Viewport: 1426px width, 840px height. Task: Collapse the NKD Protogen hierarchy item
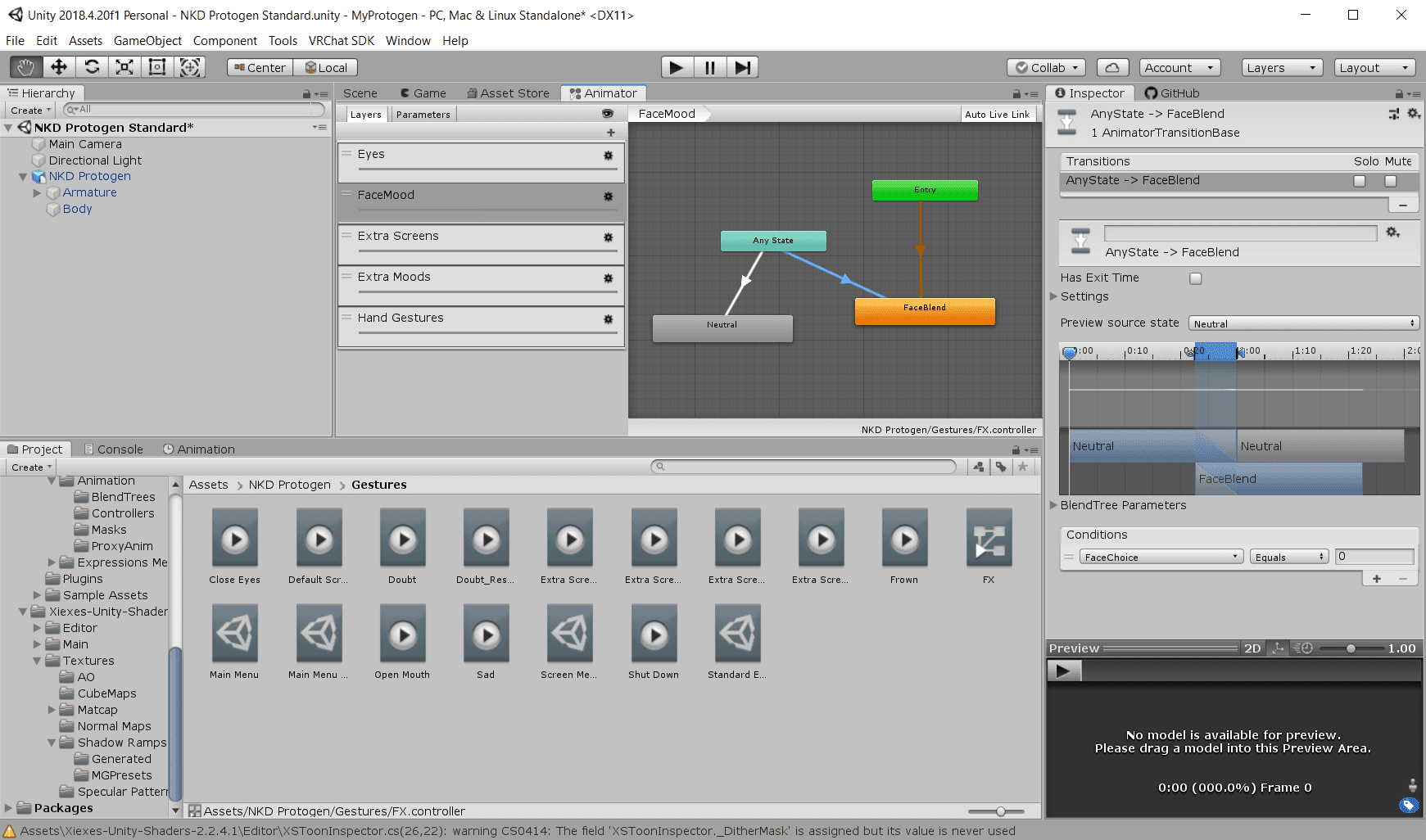pos(23,177)
